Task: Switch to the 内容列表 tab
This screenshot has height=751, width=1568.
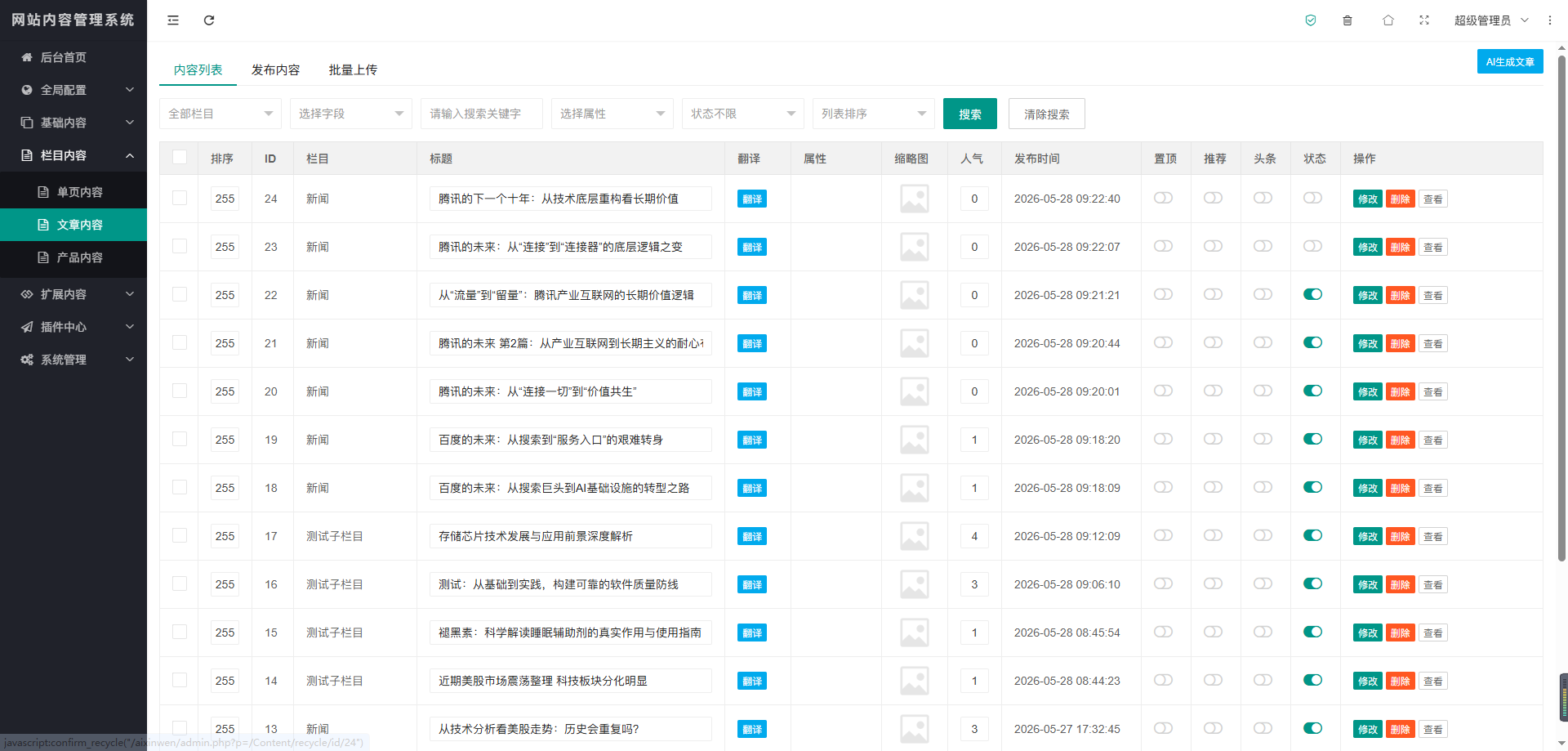Action: click(x=198, y=70)
